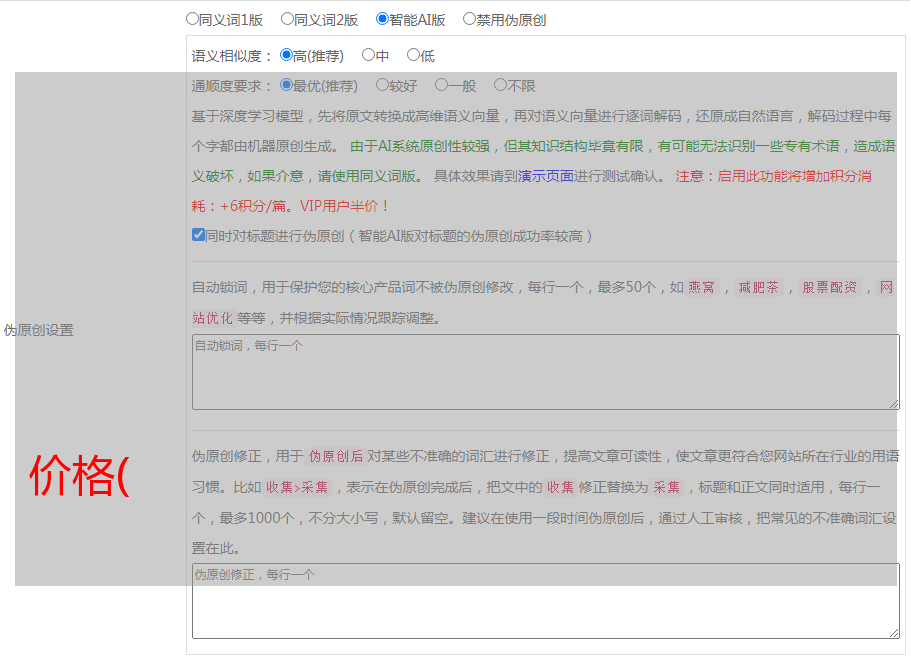Choose 最优(推荐) for 通顺度要求
Viewport: 911px width, 658px height.
click(x=287, y=86)
